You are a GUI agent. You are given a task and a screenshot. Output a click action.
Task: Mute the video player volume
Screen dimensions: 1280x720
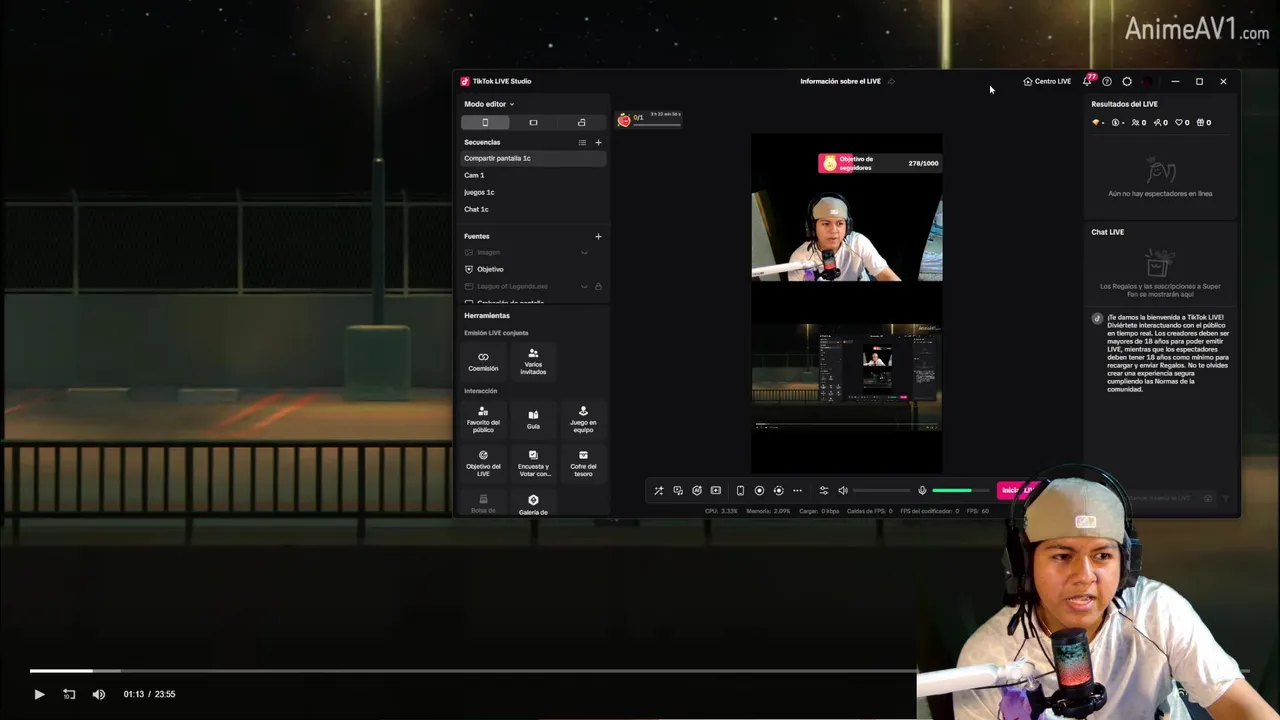click(99, 694)
